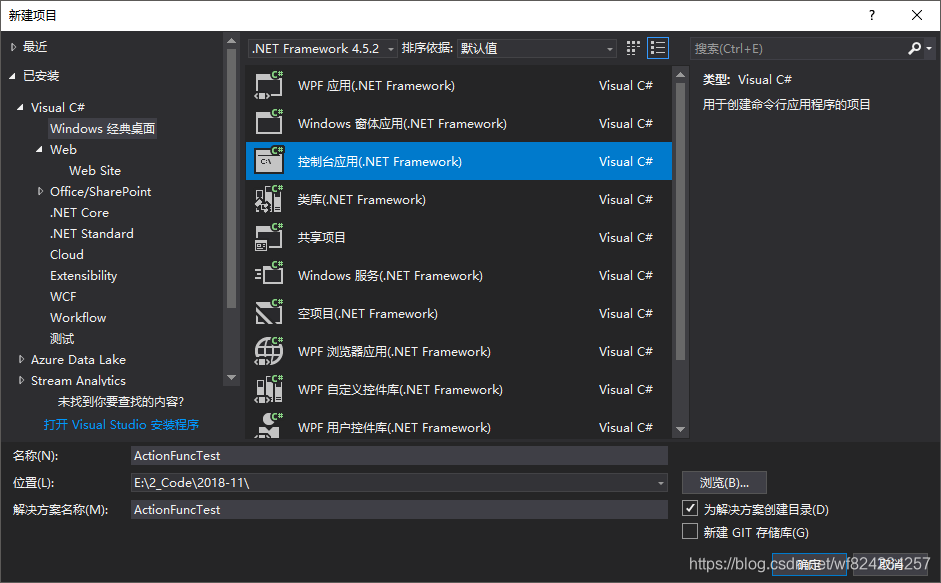Screen dimensions: 941x583
Task: Click the Windows service template icon
Action: pos(268,275)
